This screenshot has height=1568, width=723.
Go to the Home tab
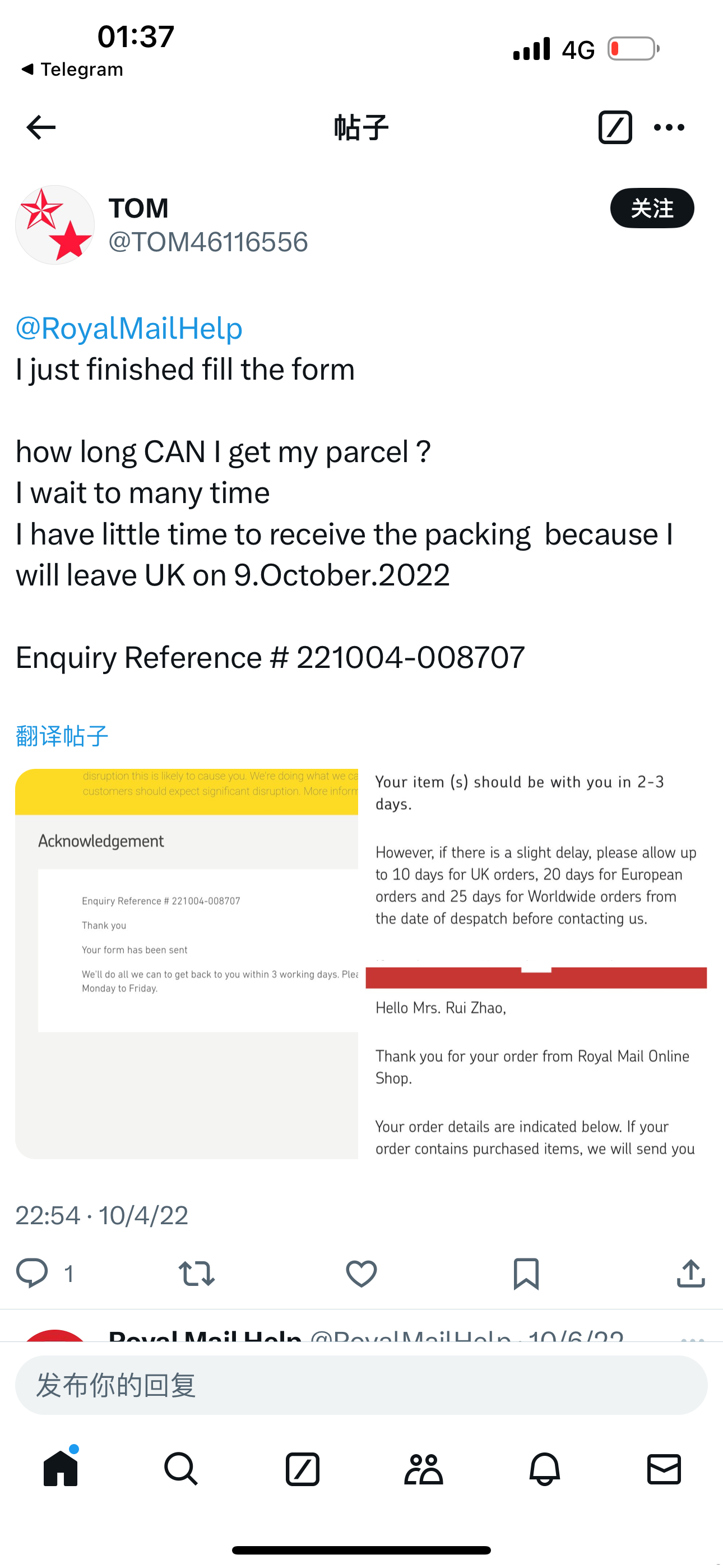[61, 1469]
